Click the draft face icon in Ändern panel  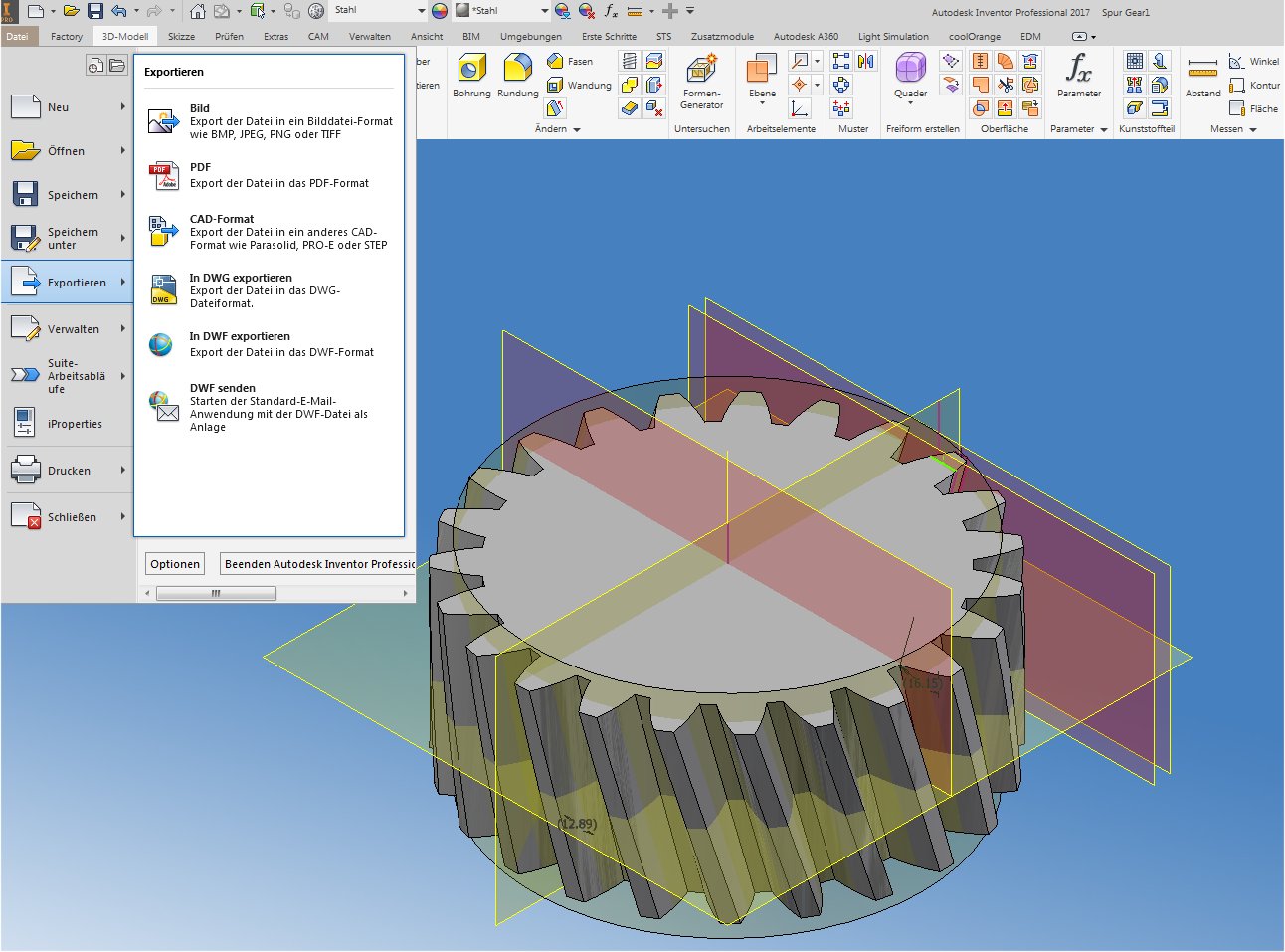(x=556, y=108)
